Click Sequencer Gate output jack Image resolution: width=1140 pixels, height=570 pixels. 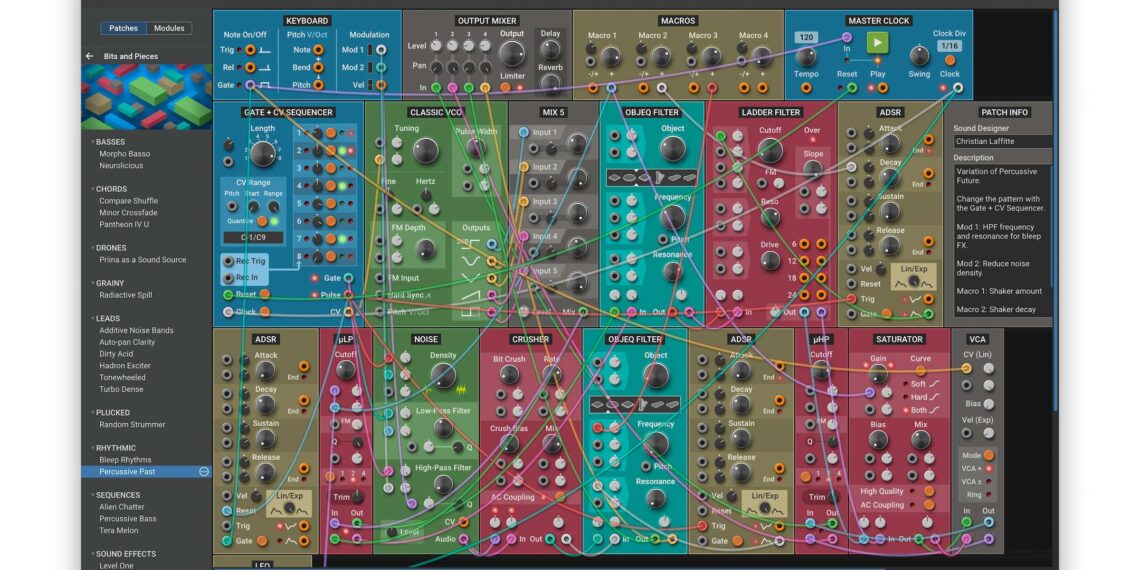[348, 278]
